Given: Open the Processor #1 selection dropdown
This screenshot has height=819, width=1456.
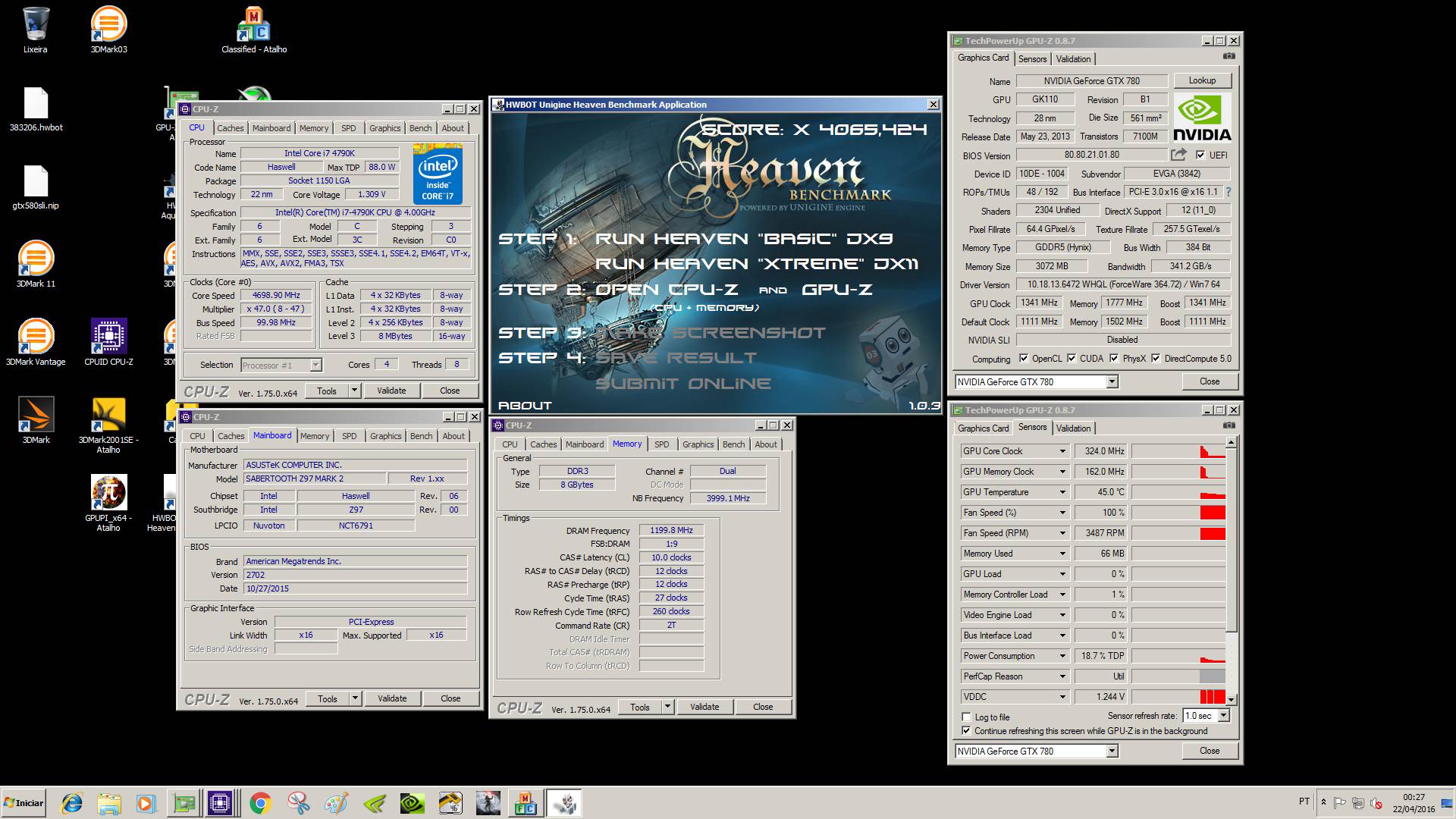Looking at the screenshot, I should pos(315,366).
